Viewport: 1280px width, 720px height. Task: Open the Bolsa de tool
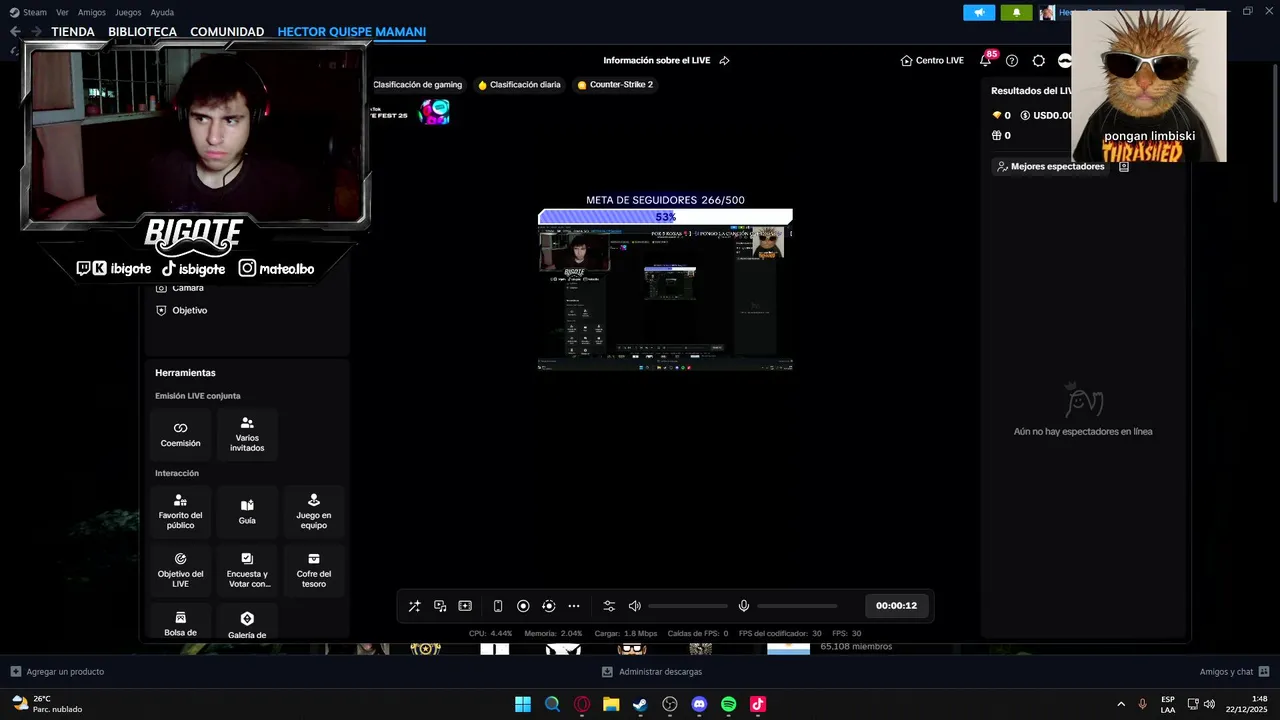[x=181, y=622]
